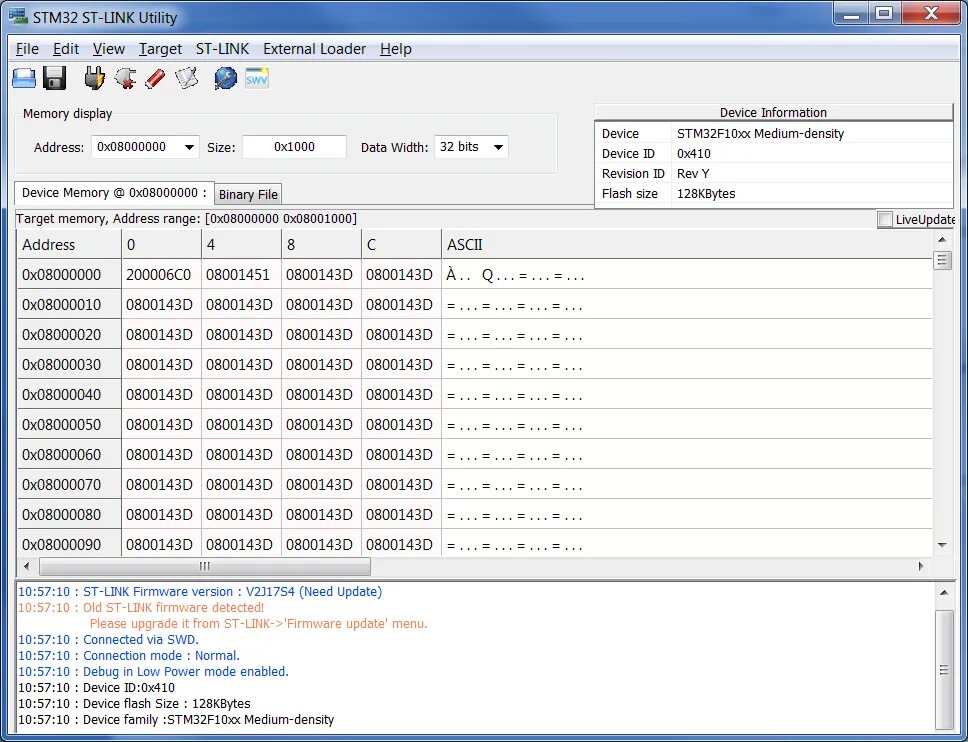Click the Save file floppy icon

(54, 78)
